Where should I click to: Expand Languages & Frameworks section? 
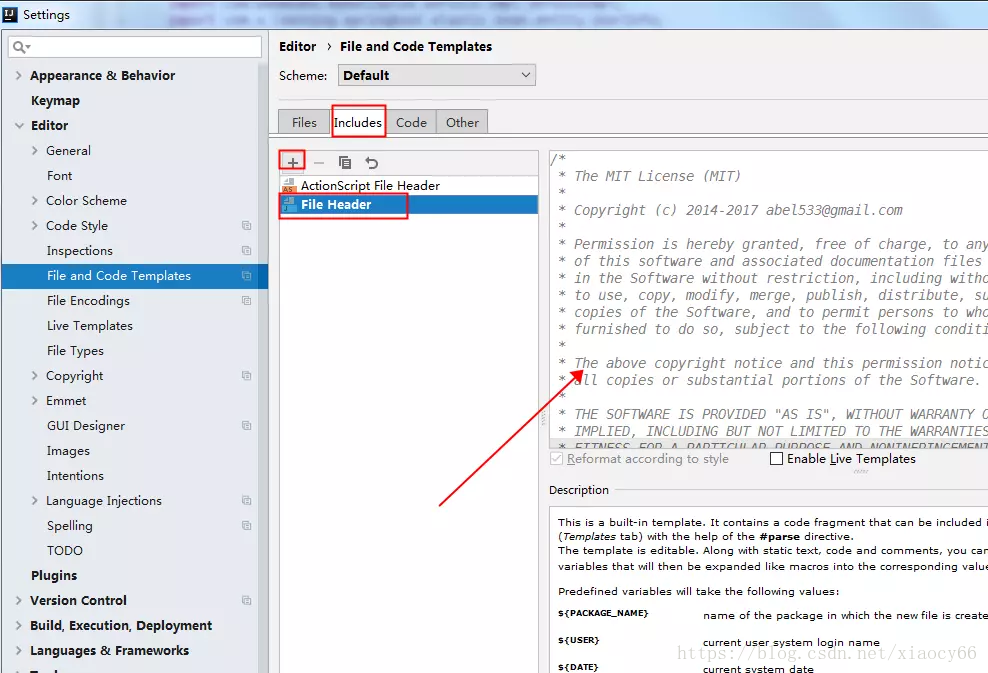[x=18, y=650]
